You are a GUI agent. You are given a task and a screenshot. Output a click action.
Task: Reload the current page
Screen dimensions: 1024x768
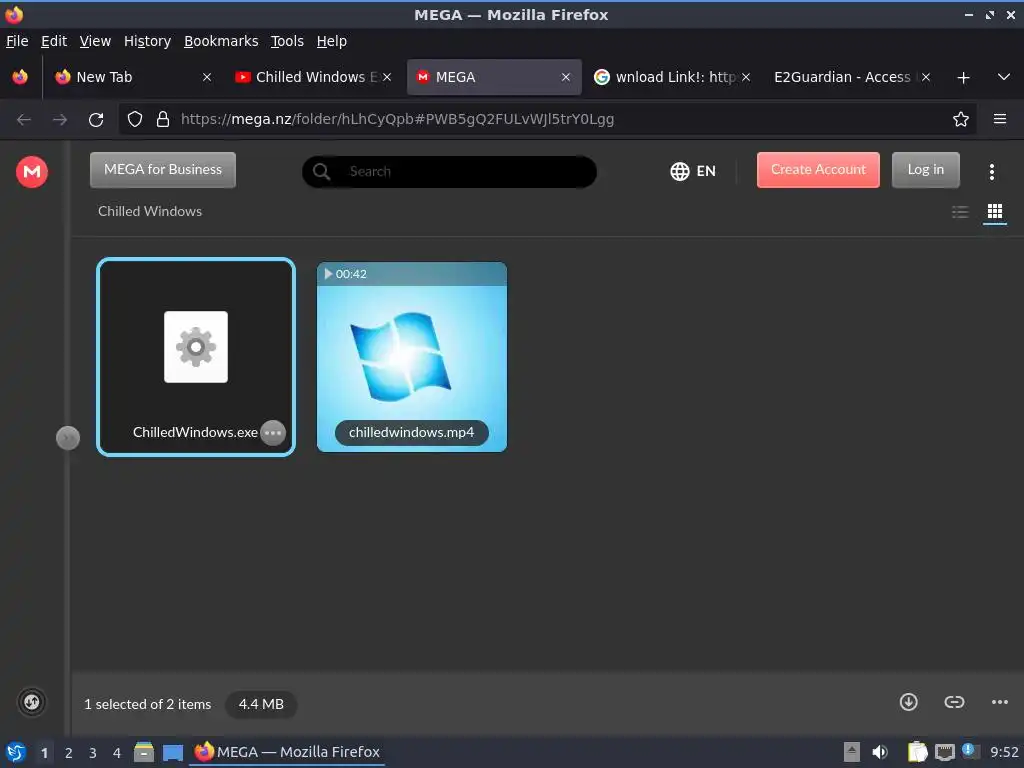[96, 120]
